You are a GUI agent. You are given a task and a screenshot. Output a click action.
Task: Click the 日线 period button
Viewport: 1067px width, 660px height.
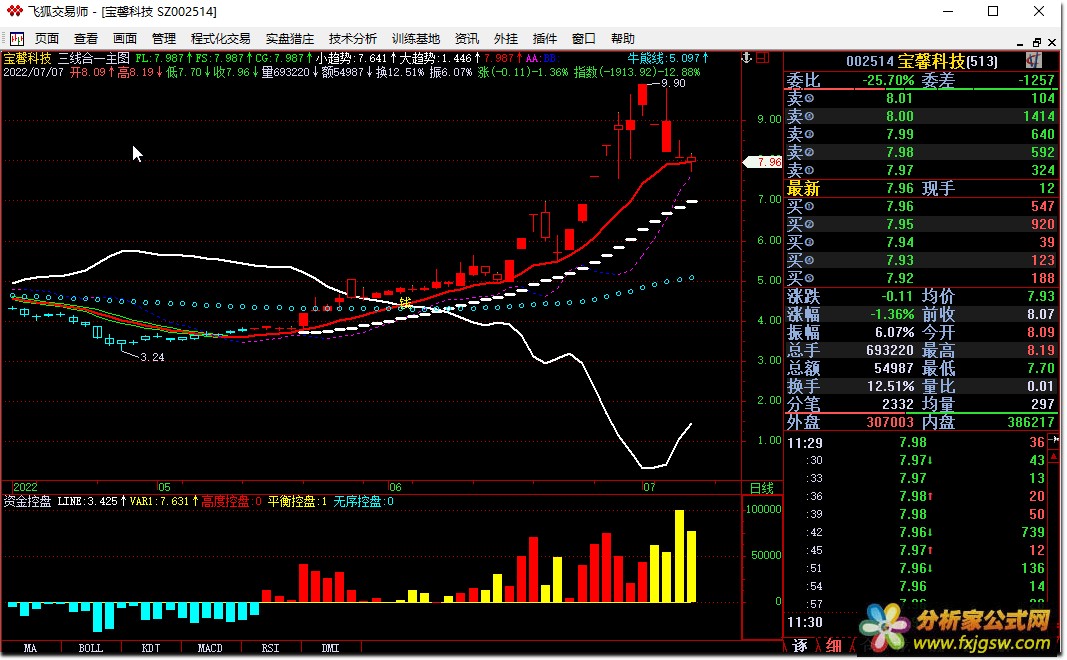(x=761, y=488)
